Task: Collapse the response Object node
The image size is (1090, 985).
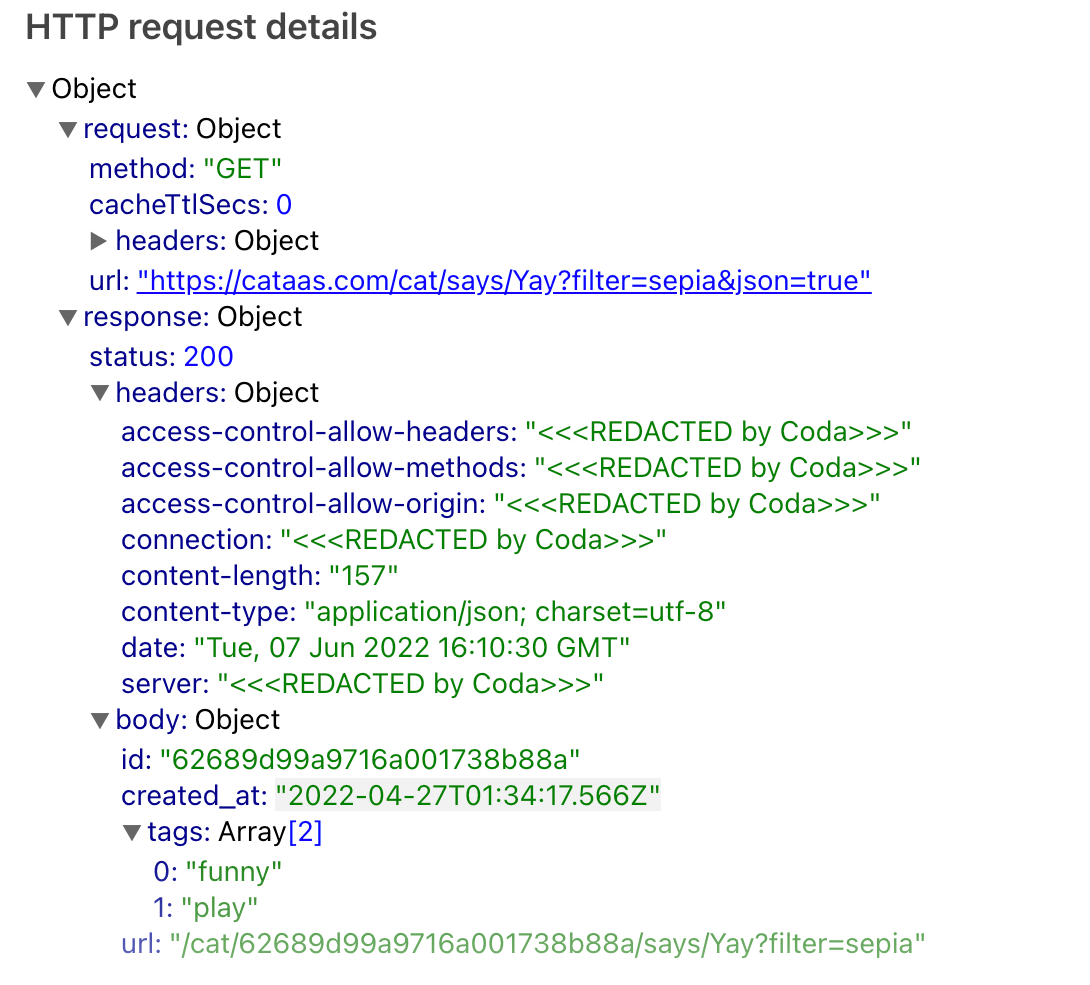Action: (68, 317)
